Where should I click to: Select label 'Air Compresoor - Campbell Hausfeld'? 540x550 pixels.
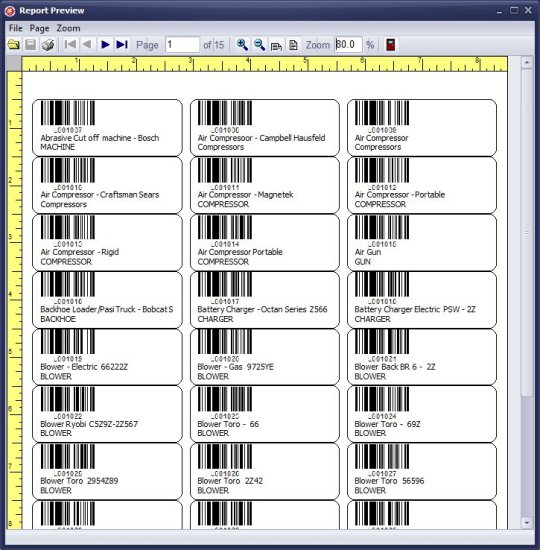coord(261,138)
